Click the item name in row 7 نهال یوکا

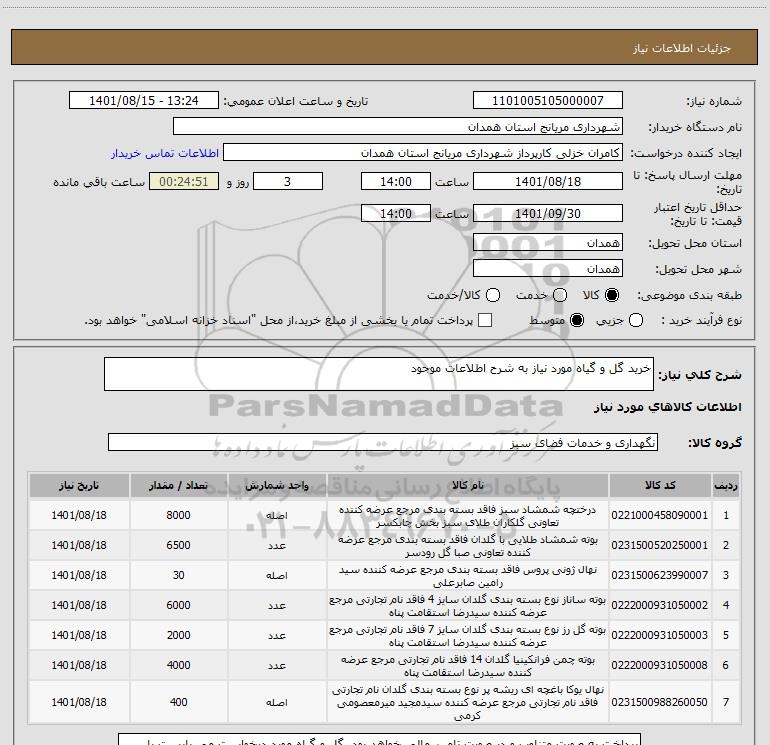point(468,702)
